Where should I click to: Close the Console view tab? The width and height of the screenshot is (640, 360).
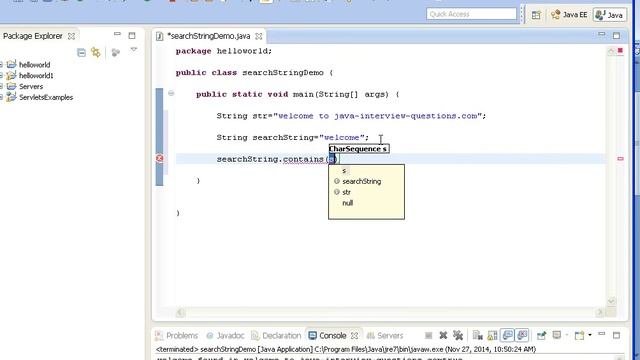point(354,336)
